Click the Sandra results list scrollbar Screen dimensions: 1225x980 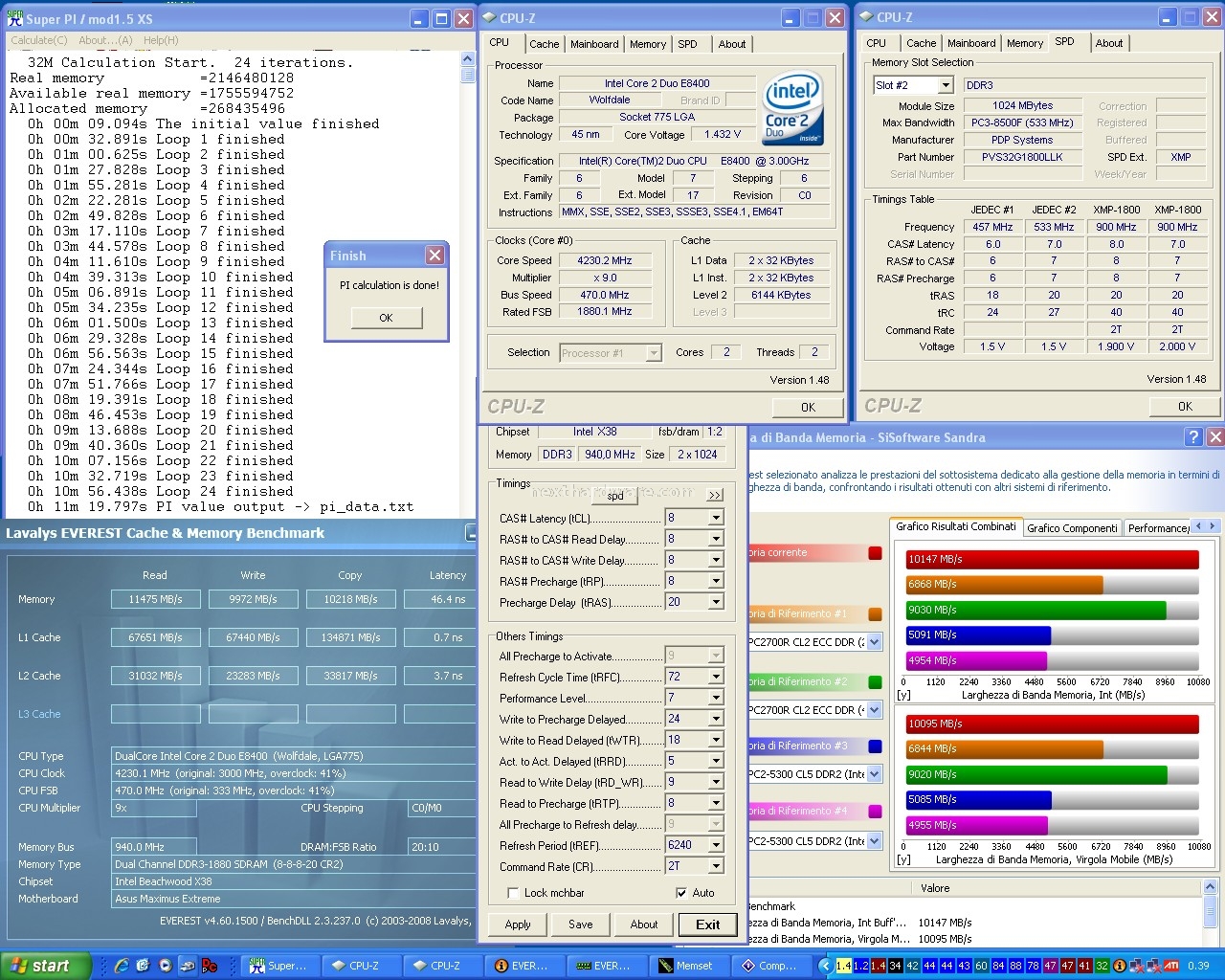click(x=1213, y=904)
